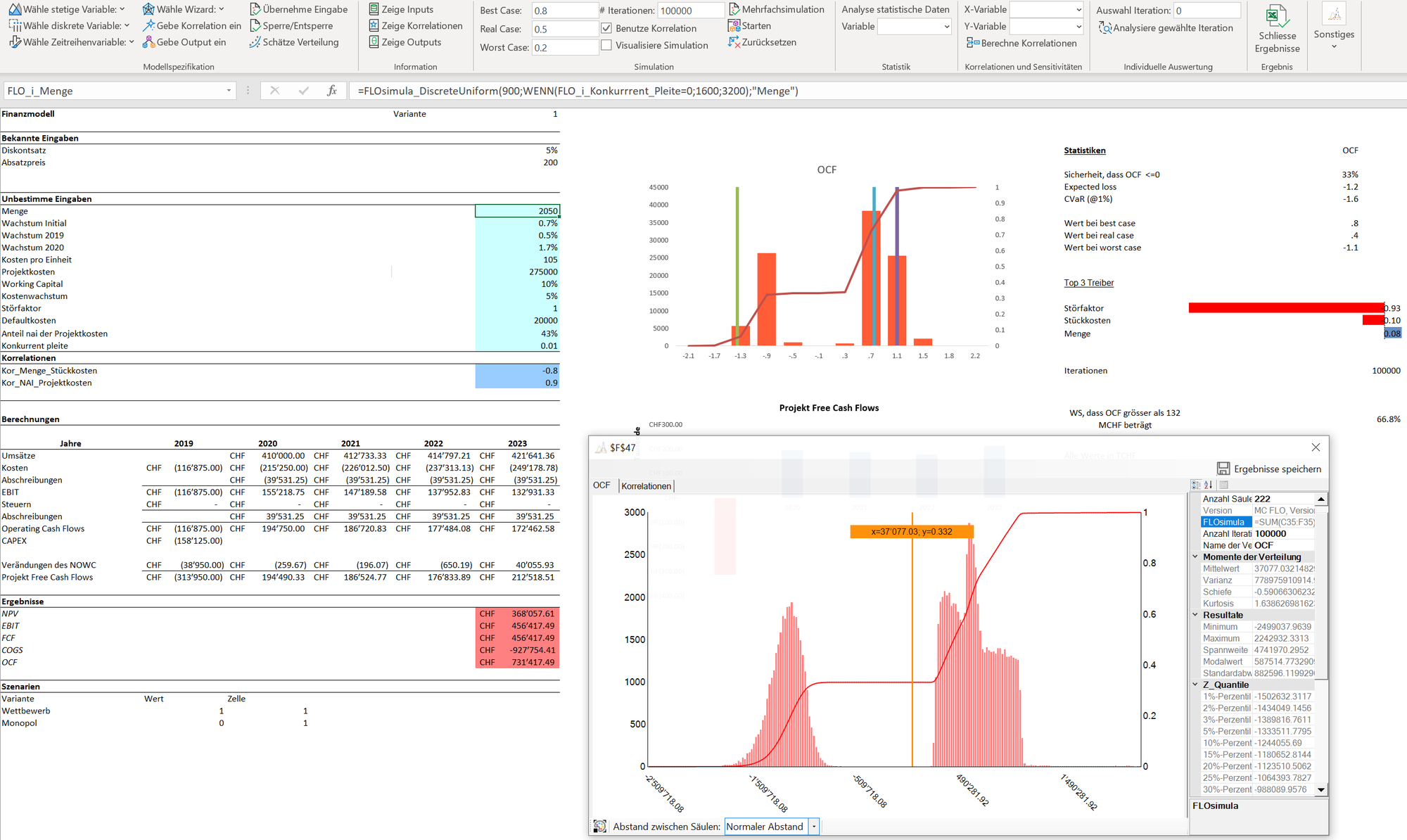Select the OCF result cell 731'417.49
Screen dimensions: 1407x840
(x=517, y=662)
